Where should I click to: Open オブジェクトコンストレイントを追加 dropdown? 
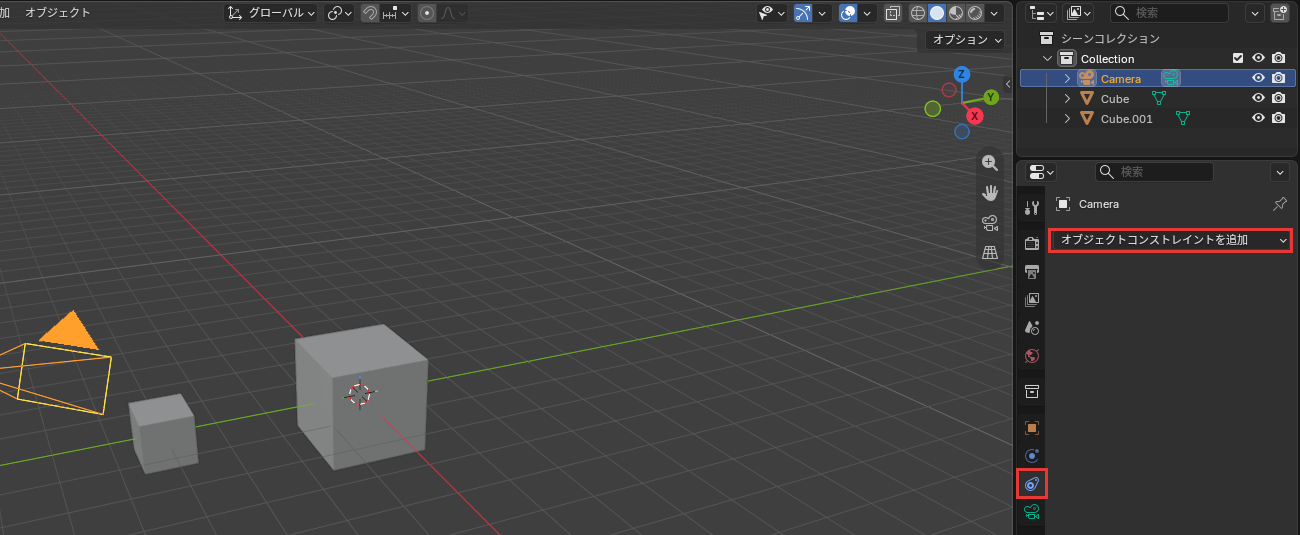pos(1170,240)
